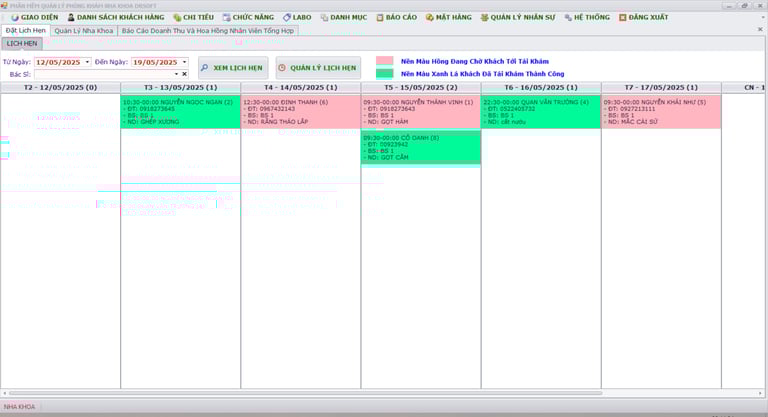Image resolution: width=768 pixels, height=417 pixels.
Task: Select the CN column header
Action: pyautogui.click(x=743, y=87)
